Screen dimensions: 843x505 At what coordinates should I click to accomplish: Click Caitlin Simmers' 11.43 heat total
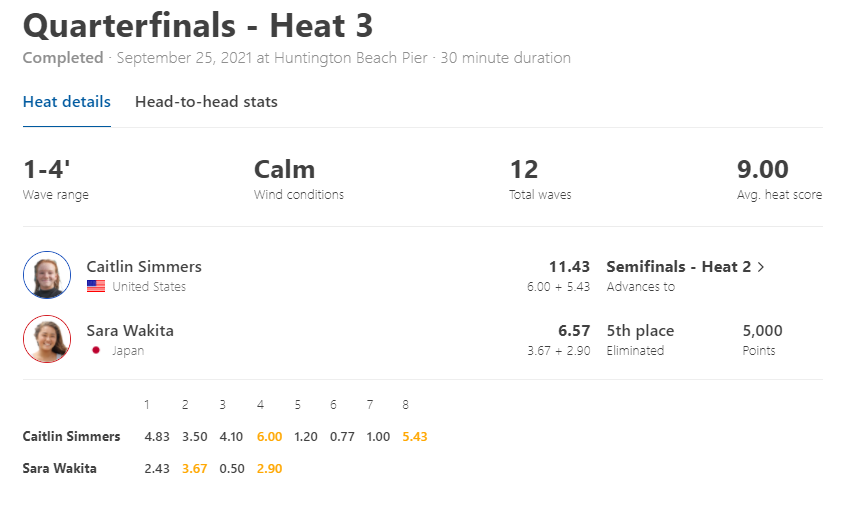click(x=569, y=267)
